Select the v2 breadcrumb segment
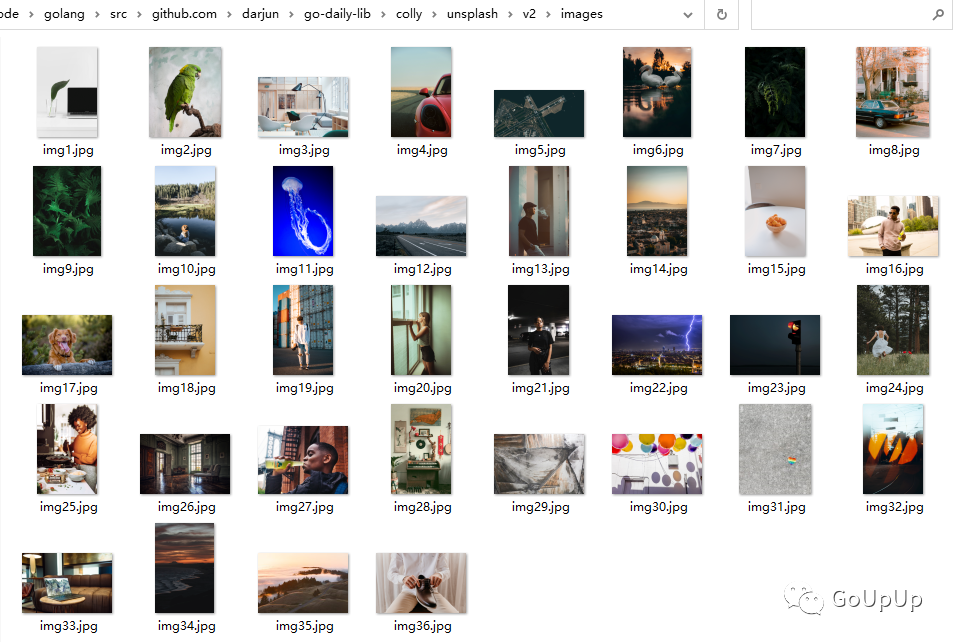 click(x=529, y=14)
